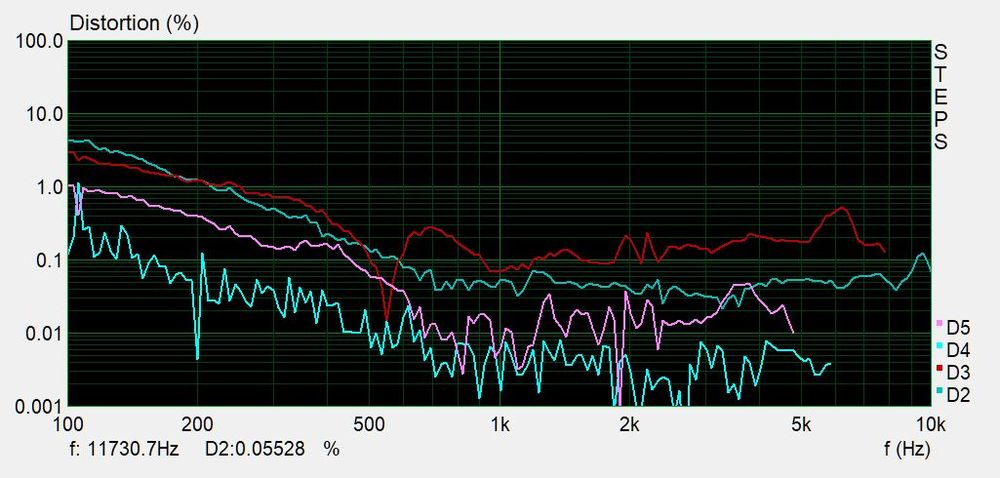Click the '200' frequency axis label
1000x478 pixels.
click(x=197, y=424)
